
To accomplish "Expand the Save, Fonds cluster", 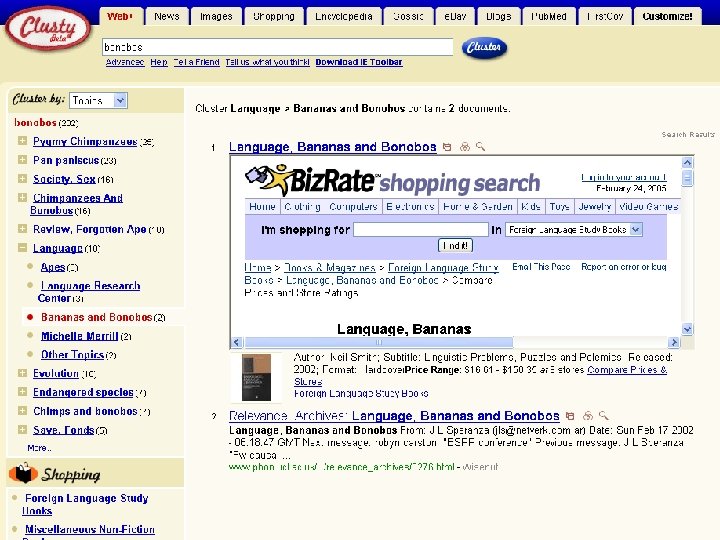I will 22,429.
